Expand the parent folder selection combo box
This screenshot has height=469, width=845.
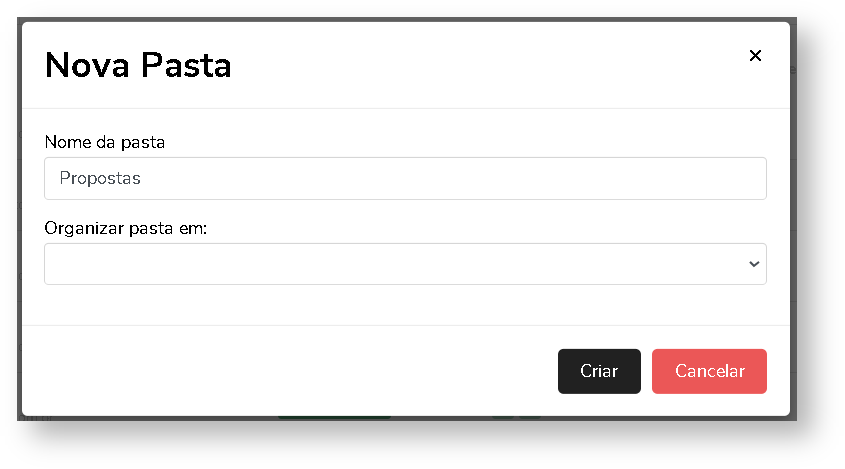(x=405, y=264)
